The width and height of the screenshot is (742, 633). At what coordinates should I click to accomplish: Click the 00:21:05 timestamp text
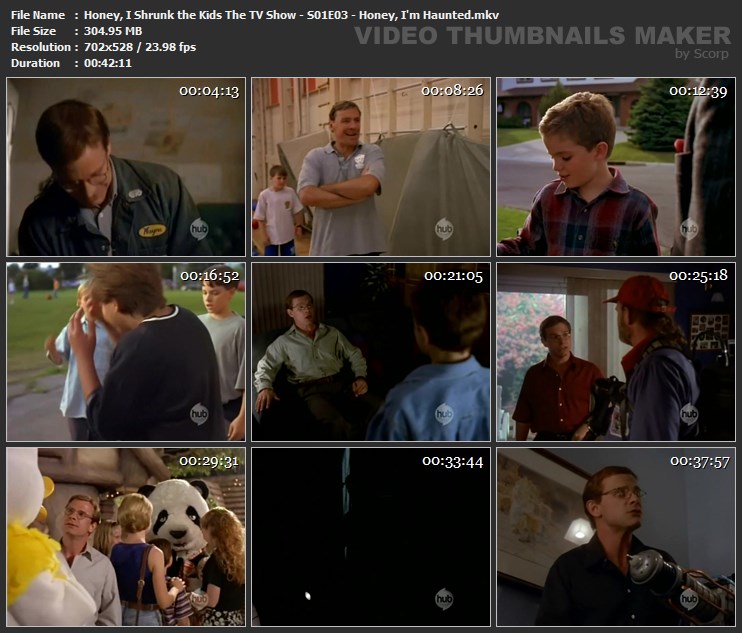(x=454, y=276)
